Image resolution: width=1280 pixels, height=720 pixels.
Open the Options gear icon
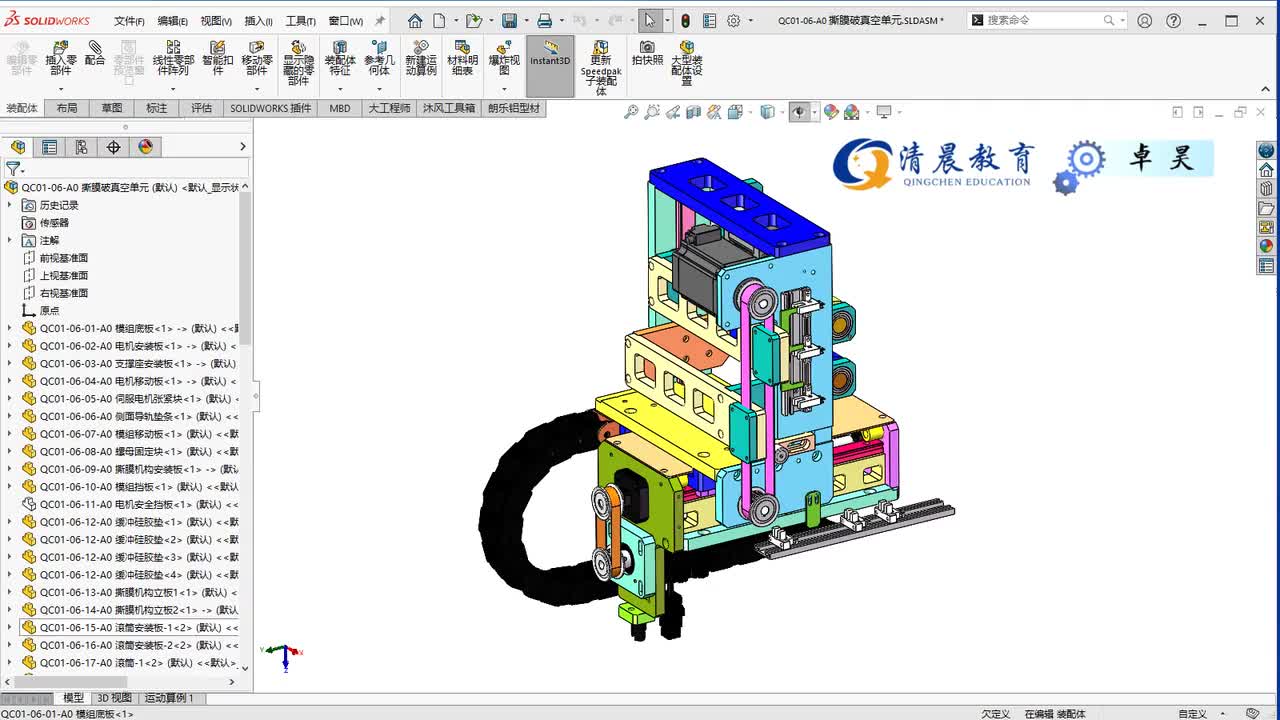click(x=734, y=20)
